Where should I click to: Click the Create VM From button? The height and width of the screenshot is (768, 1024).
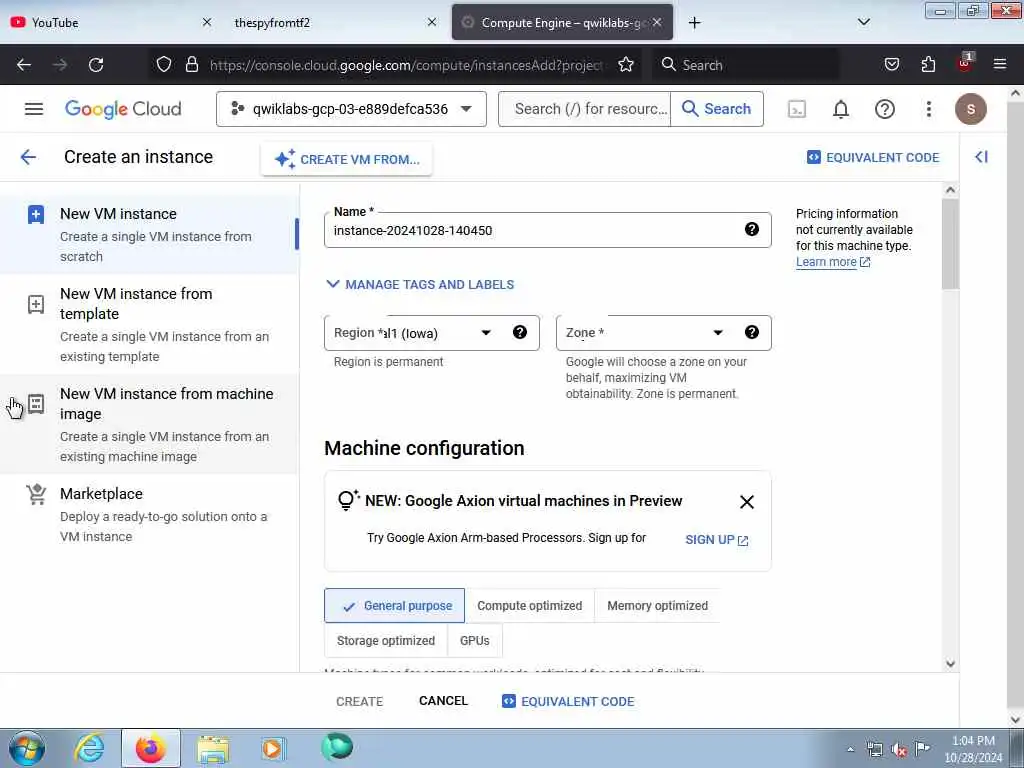(x=347, y=159)
